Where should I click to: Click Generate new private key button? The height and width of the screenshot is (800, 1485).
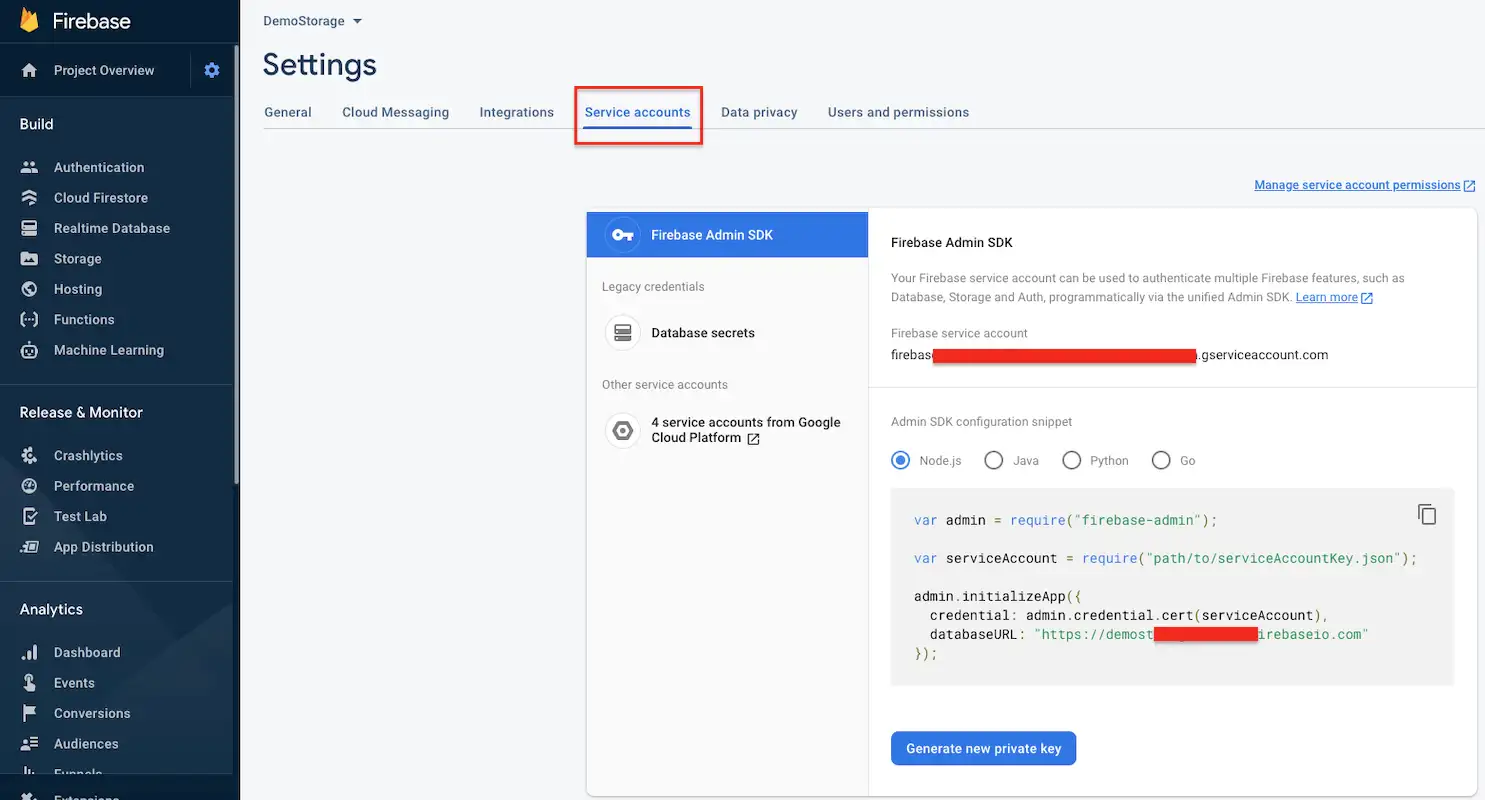(x=983, y=748)
